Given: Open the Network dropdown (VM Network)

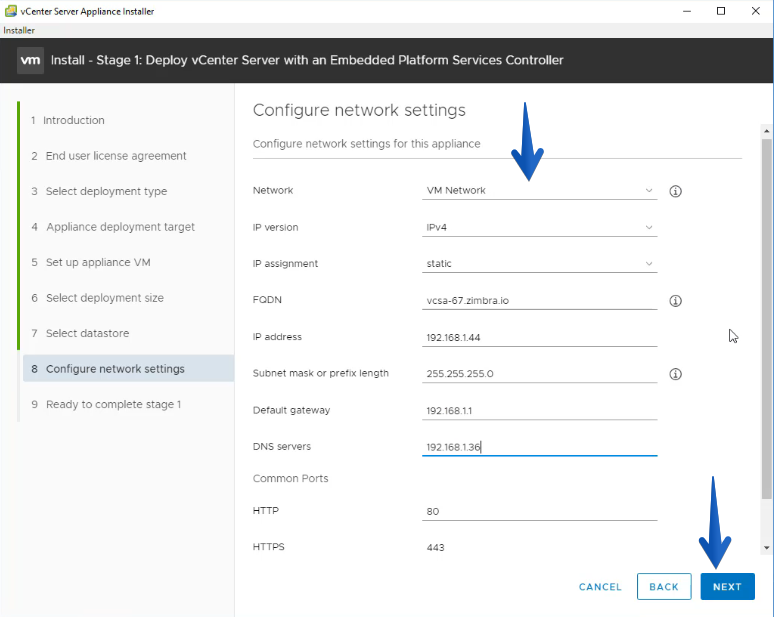Looking at the screenshot, I should pyautogui.click(x=539, y=191).
